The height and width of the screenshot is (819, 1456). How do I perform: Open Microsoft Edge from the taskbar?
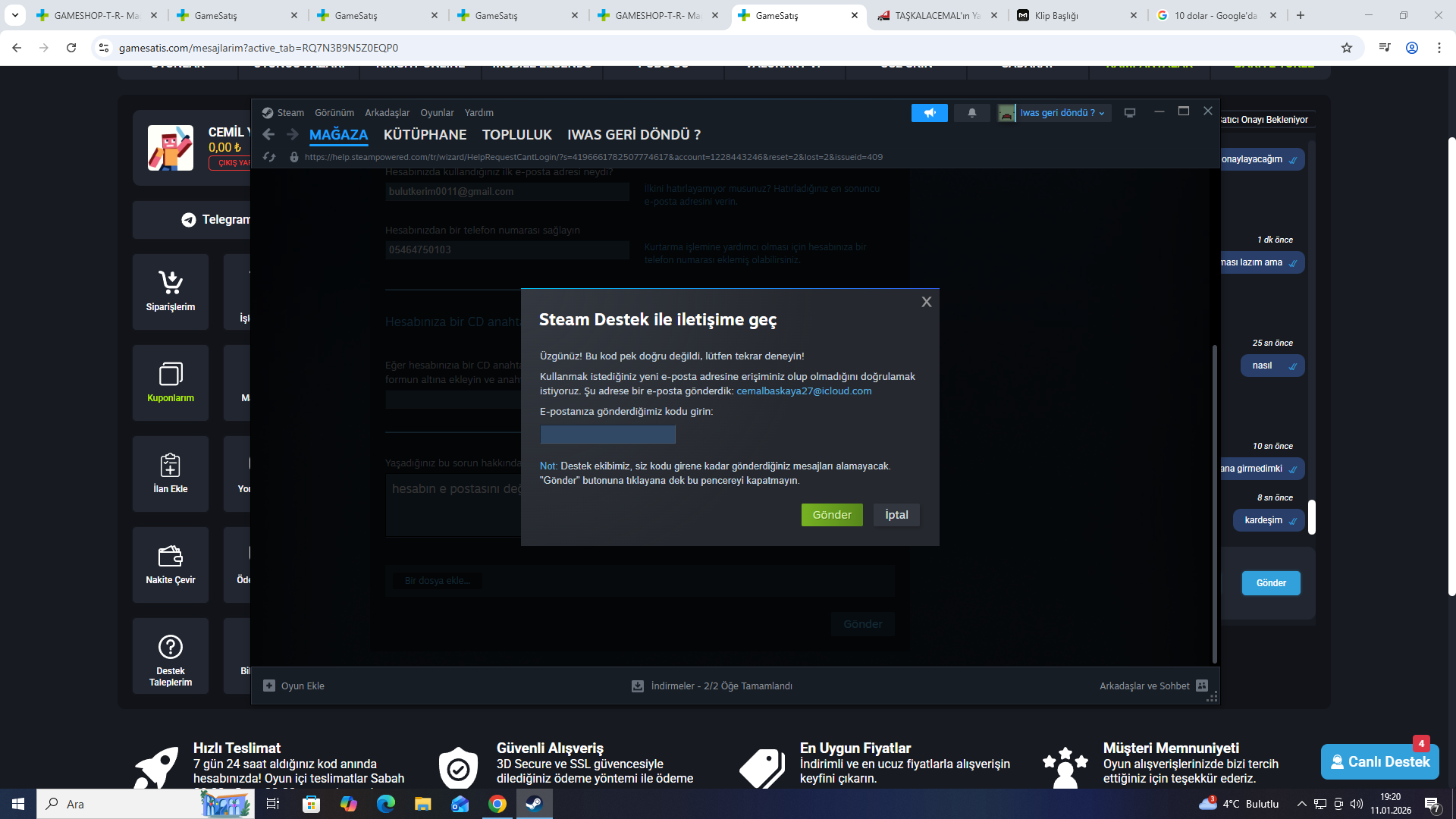click(x=386, y=804)
